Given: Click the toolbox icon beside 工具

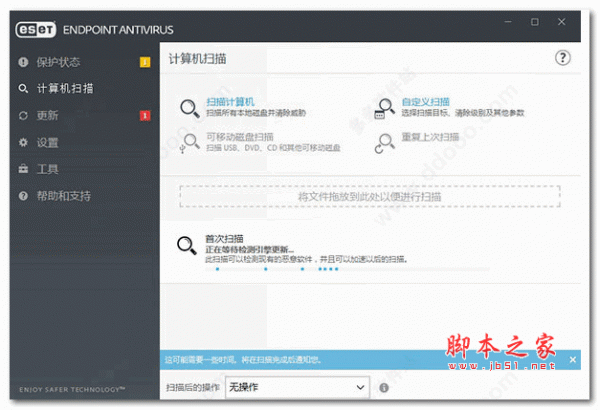Looking at the screenshot, I should click(x=23, y=169).
